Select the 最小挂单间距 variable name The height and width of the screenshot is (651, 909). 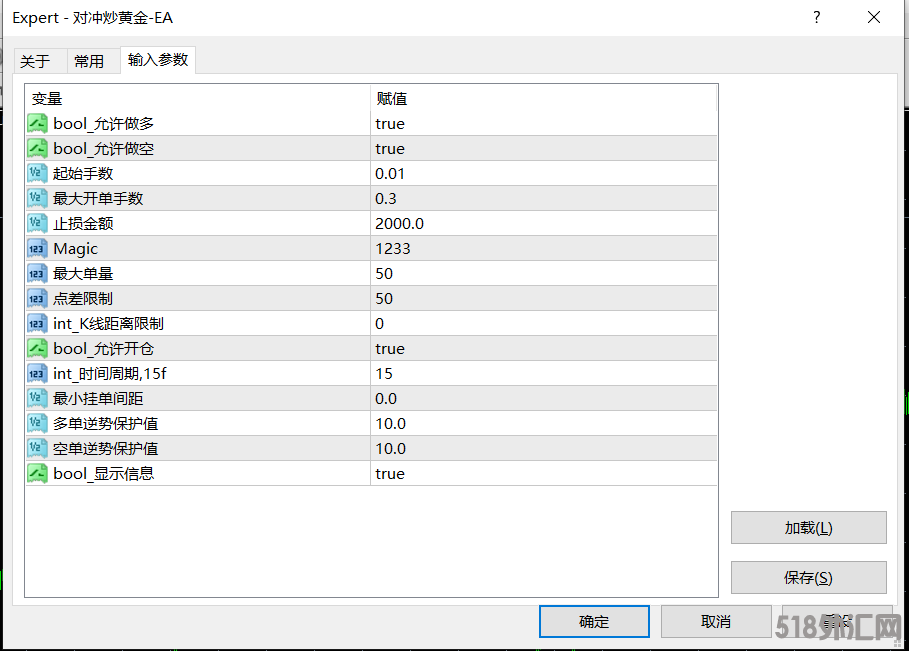point(98,398)
